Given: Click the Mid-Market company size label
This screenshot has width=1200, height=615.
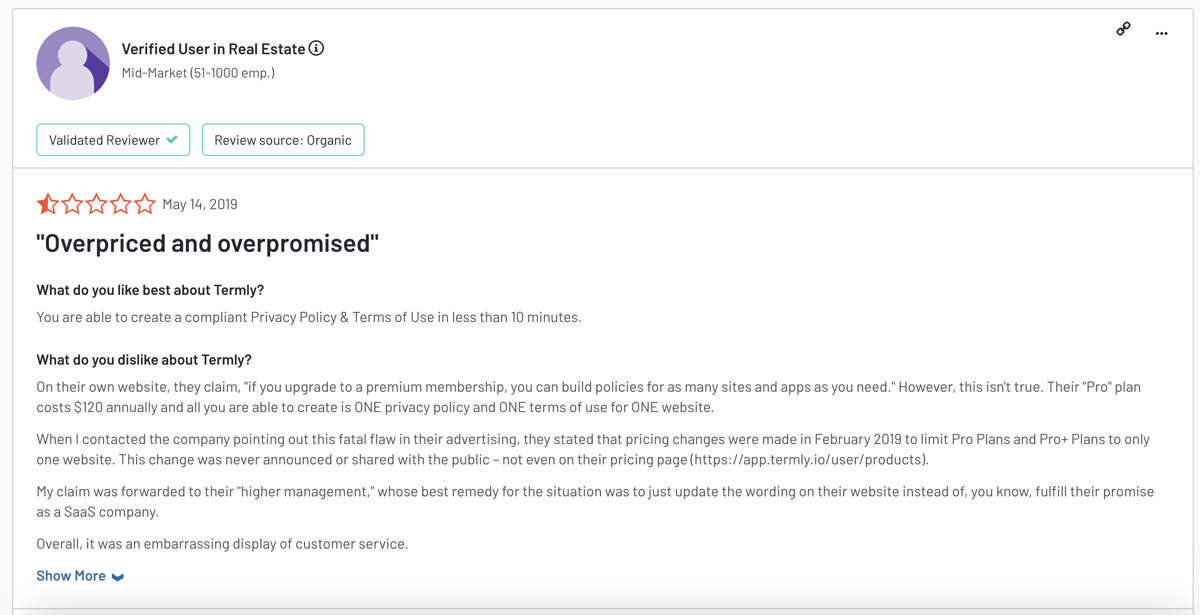Looking at the screenshot, I should (198, 73).
